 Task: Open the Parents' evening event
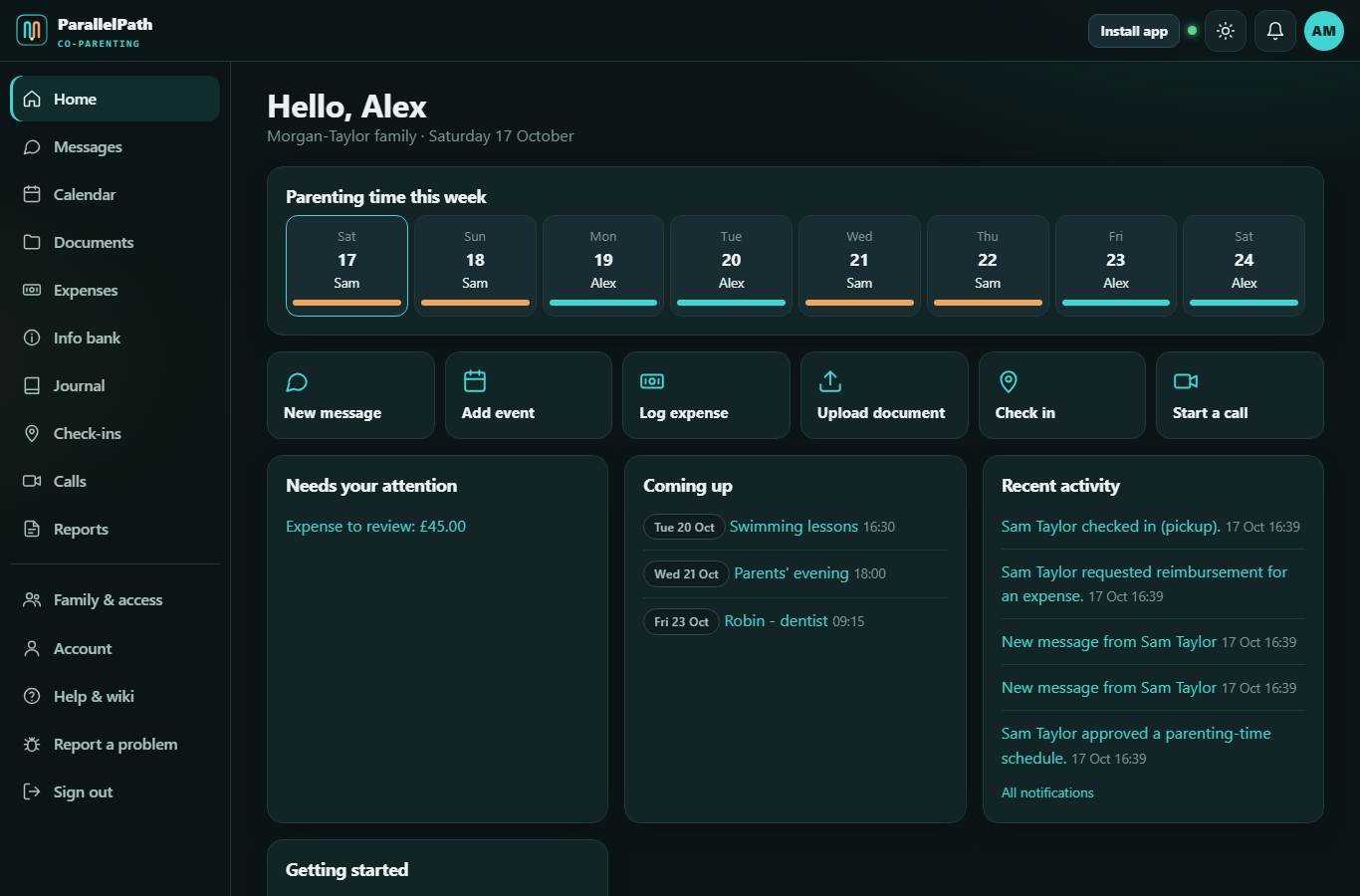(x=792, y=573)
